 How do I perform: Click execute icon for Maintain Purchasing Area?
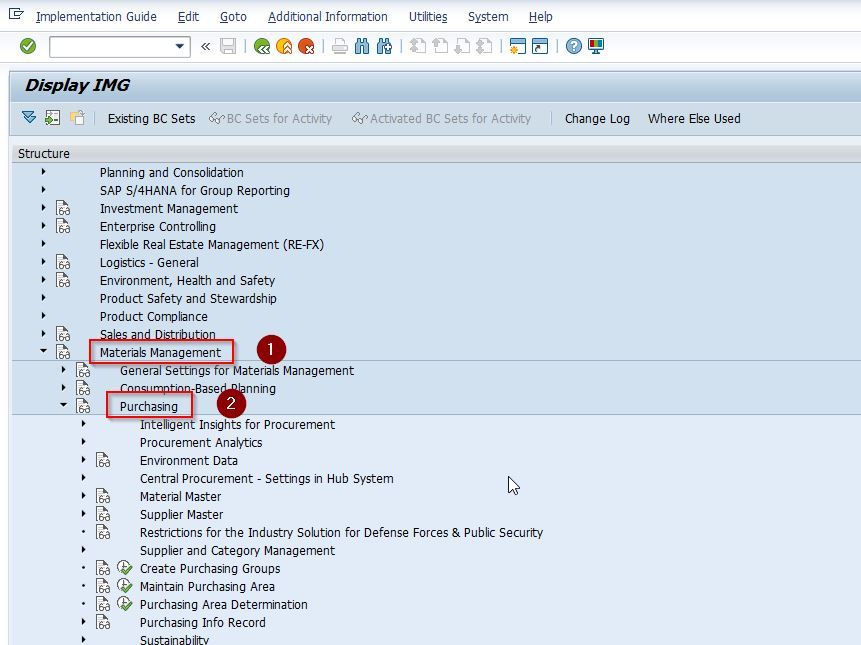click(x=125, y=586)
